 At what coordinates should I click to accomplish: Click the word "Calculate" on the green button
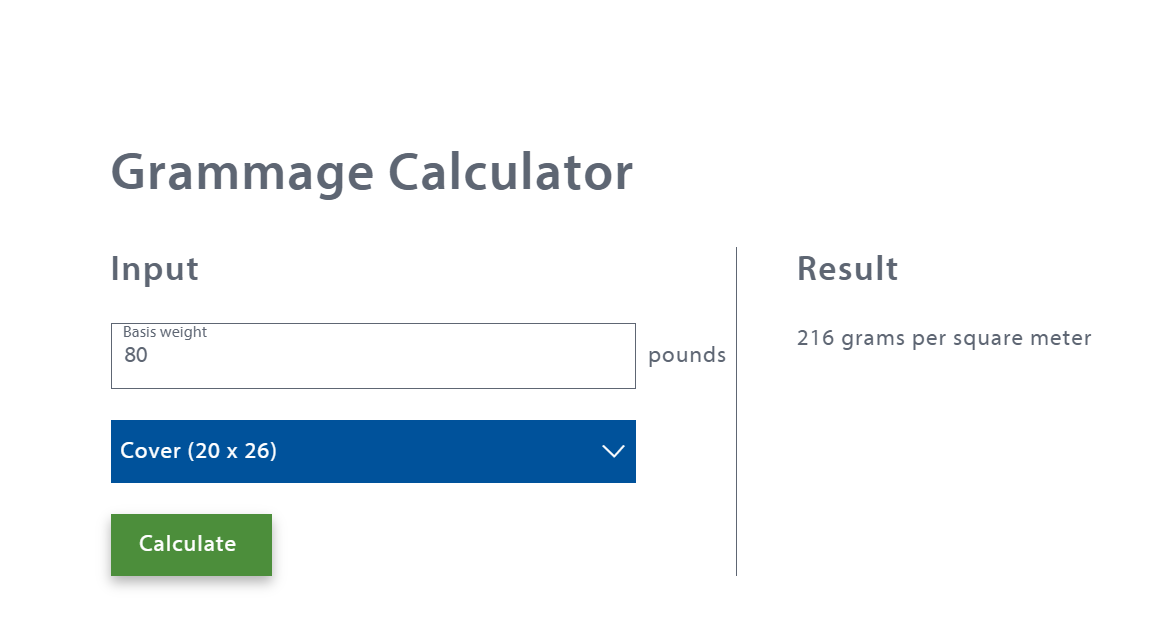(188, 544)
